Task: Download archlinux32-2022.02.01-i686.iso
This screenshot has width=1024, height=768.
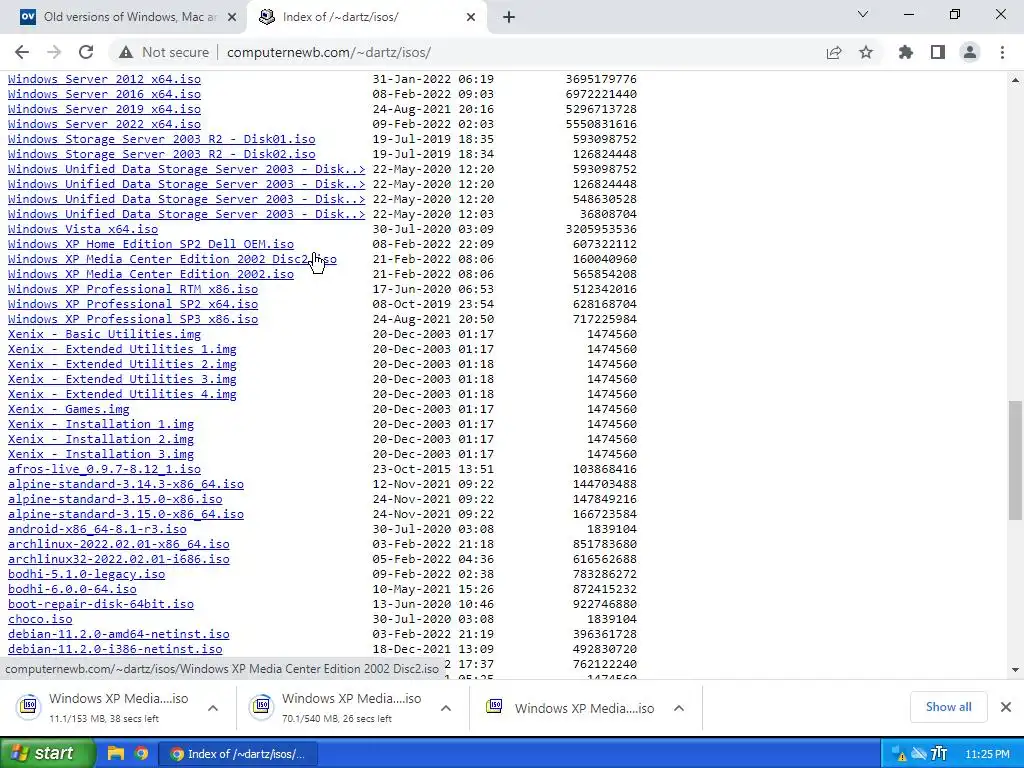Action: coord(119,559)
